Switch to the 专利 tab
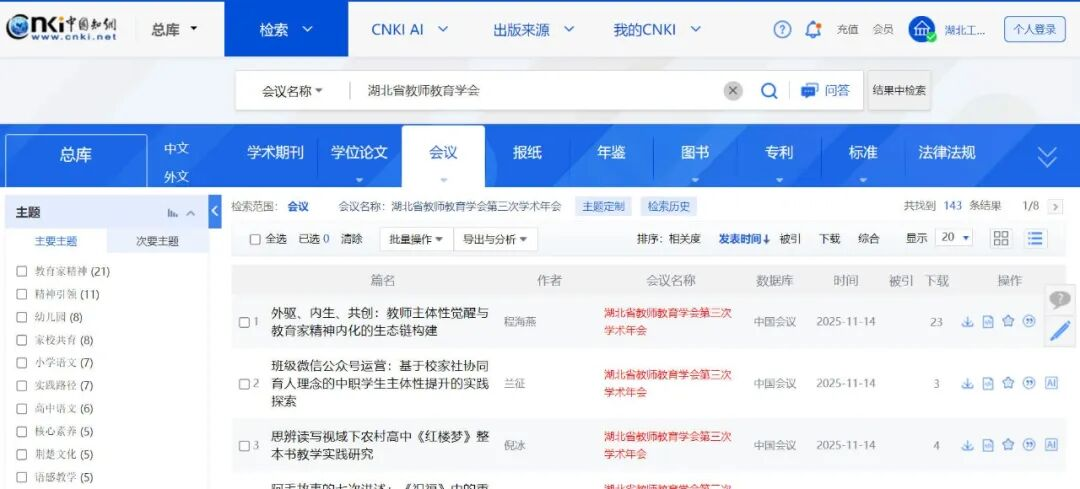This screenshot has width=1080, height=489. (x=779, y=153)
